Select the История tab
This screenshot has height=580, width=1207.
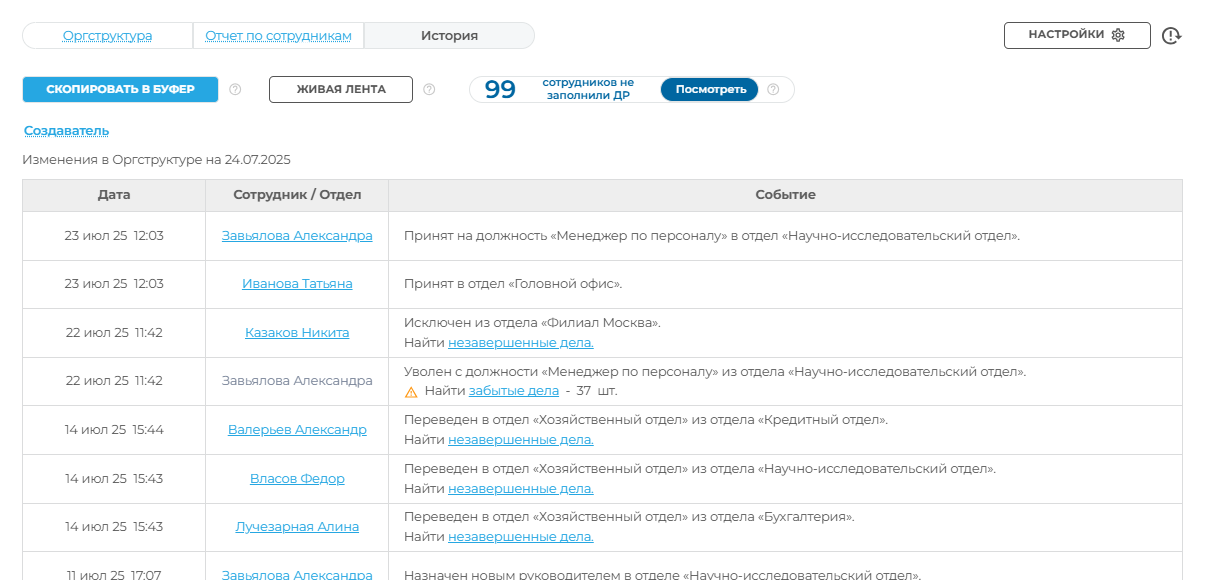click(x=449, y=36)
